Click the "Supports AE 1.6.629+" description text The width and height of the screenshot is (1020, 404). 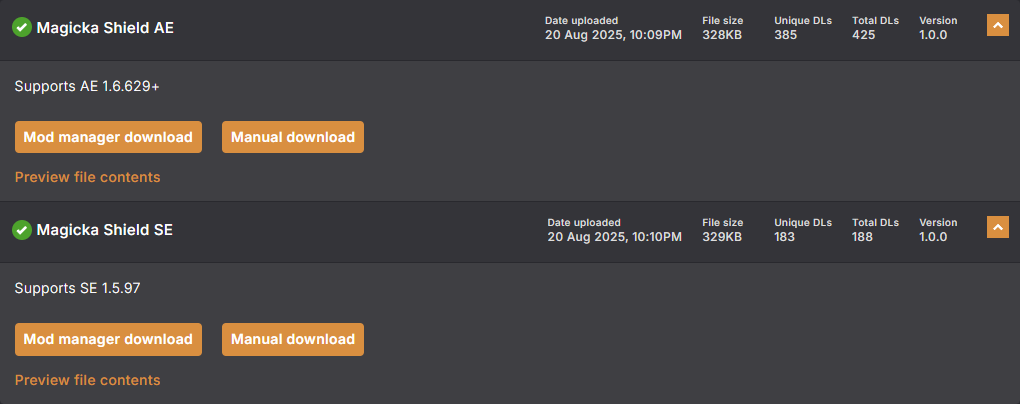(87, 87)
